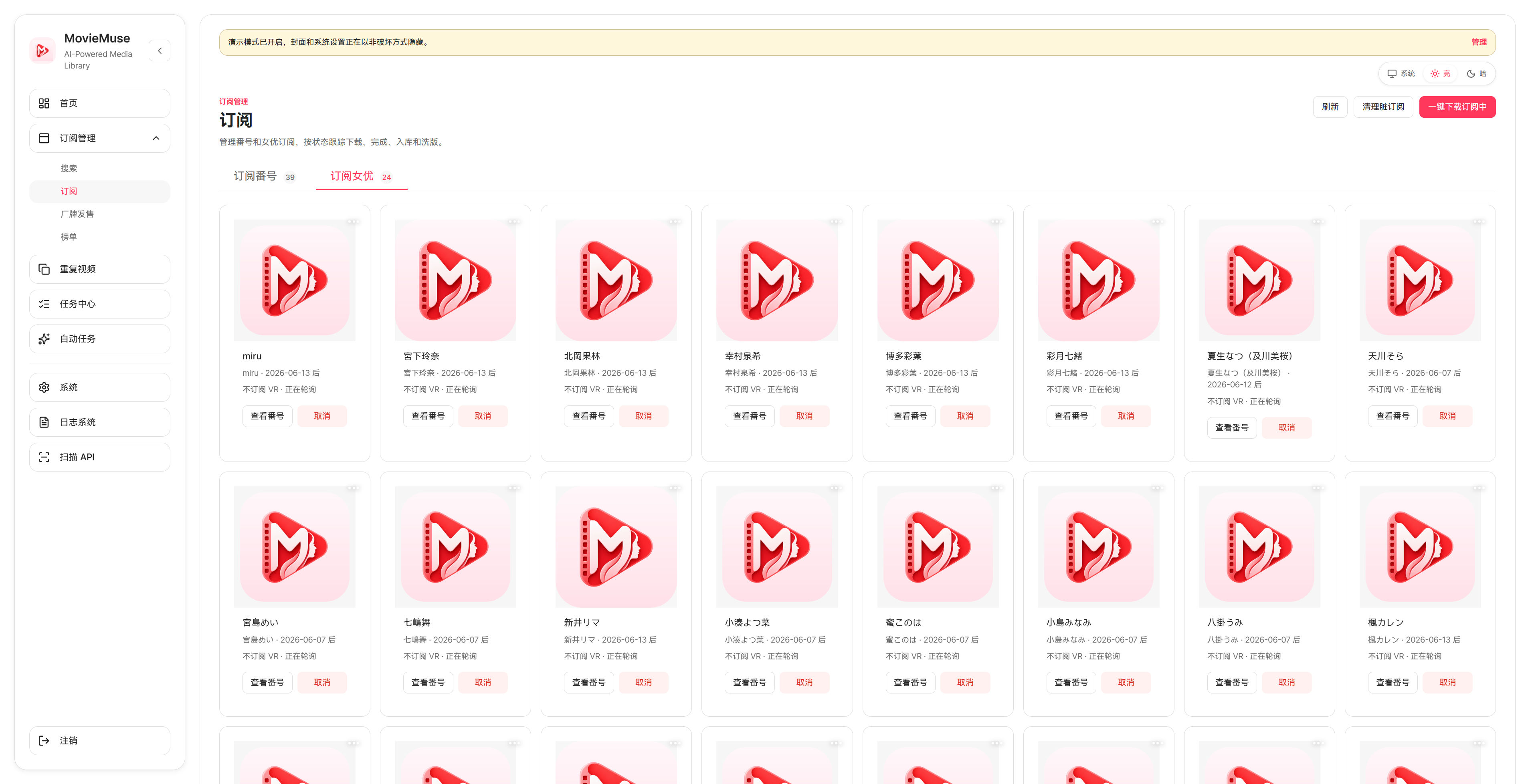The image size is (1530, 784).
Task: Click 查看番号 on 夏生なつ card
Action: point(1232,428)
